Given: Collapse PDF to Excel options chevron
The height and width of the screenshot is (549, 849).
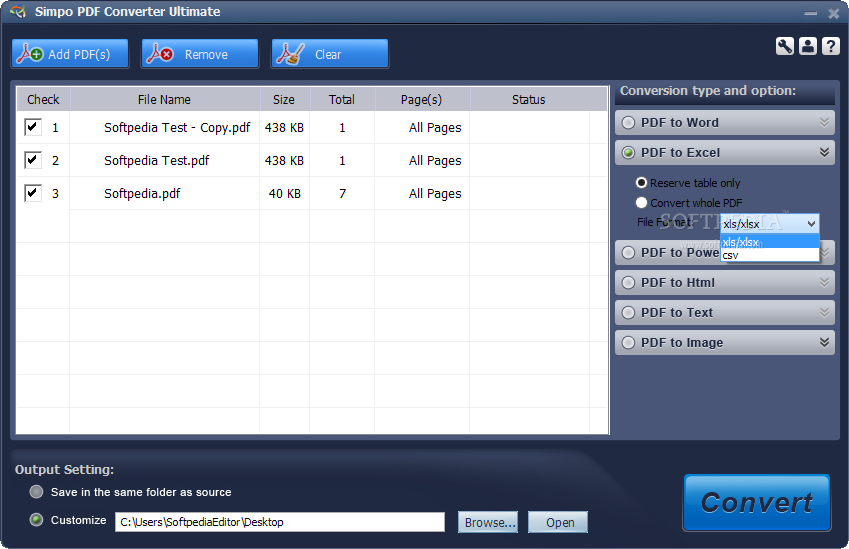Looking at the screenshot, I should click(x=824, y=152).
